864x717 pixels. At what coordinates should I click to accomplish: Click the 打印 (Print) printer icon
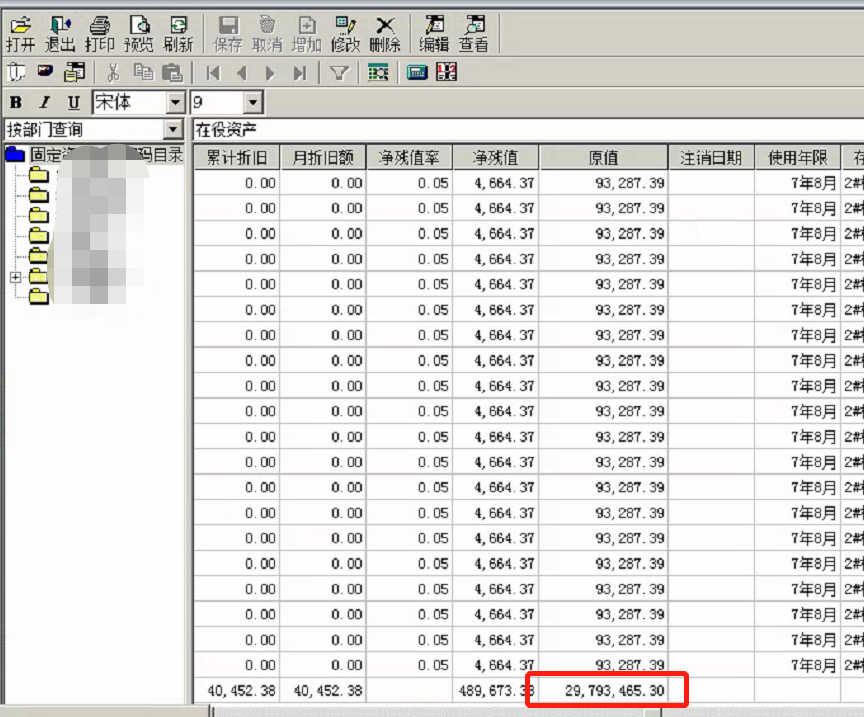[100, 34]
